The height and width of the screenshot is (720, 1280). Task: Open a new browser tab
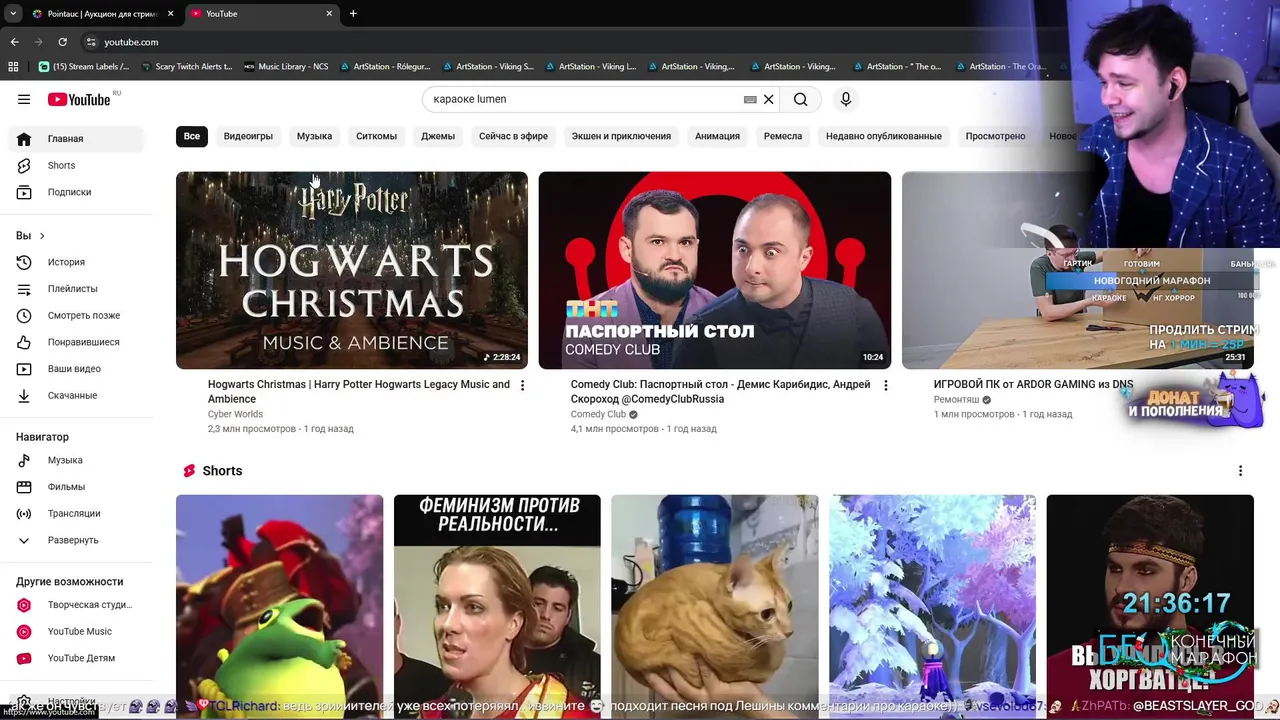point(353,14)
